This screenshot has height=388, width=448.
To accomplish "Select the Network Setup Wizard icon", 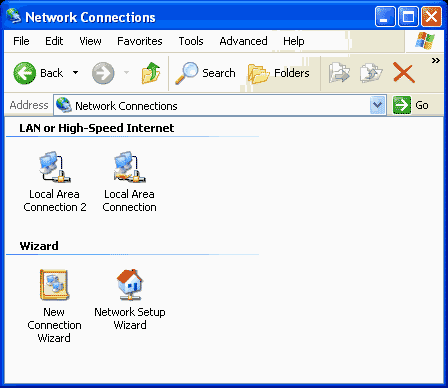I will pos(130,285).
